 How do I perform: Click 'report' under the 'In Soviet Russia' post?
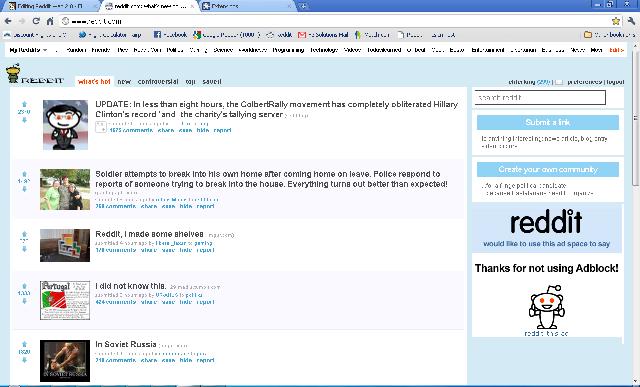coord(205,360)
